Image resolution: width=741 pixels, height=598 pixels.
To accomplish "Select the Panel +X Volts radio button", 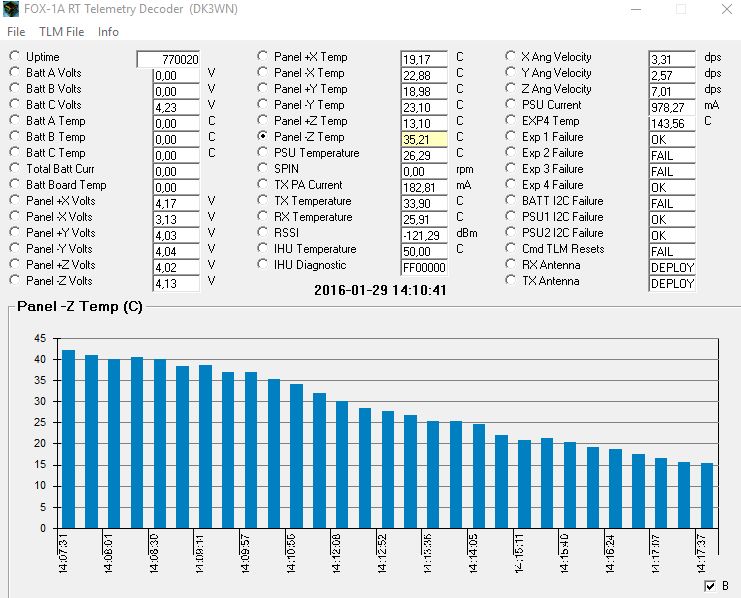I will coord(15,200).
